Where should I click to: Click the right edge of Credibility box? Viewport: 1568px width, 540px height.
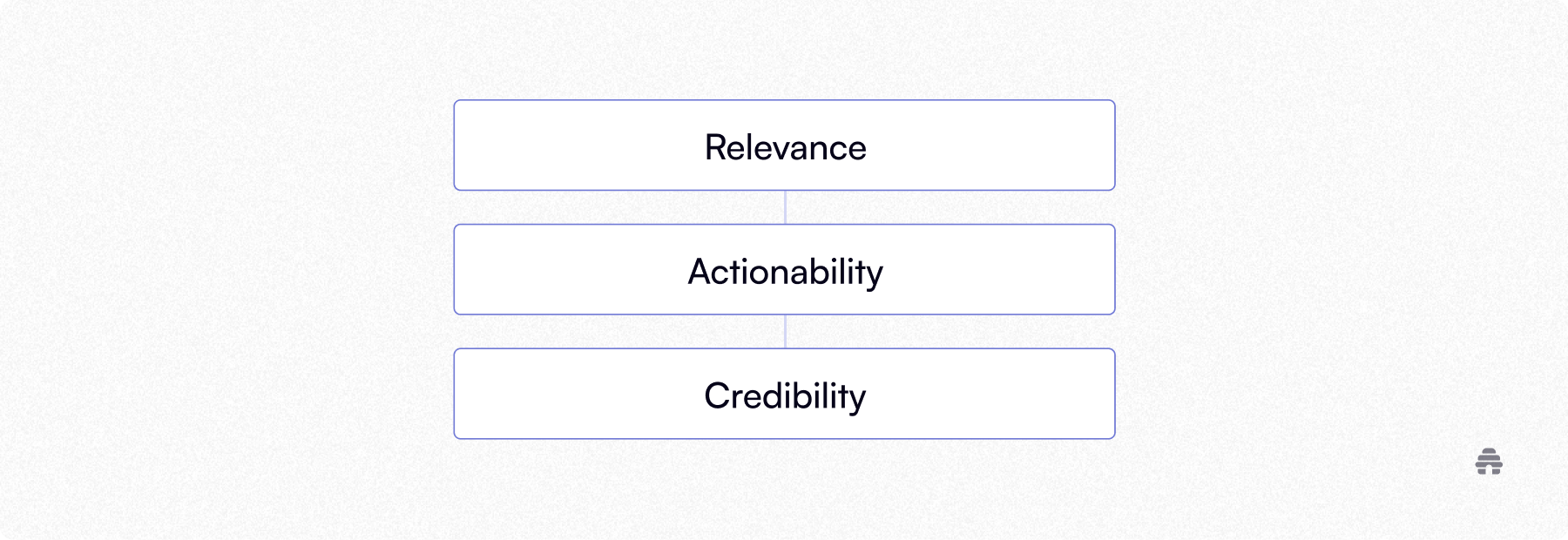click(x=1114, y=394)
